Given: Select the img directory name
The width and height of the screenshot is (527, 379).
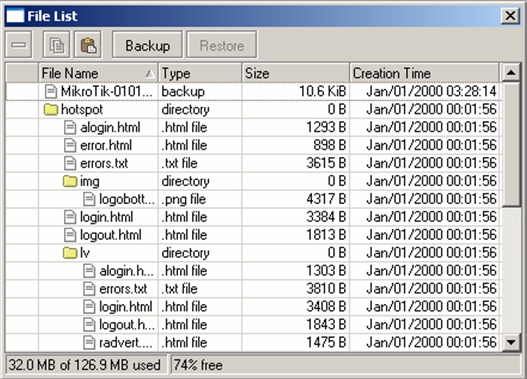Looking at the screenshot, I should tap(89, 182).
